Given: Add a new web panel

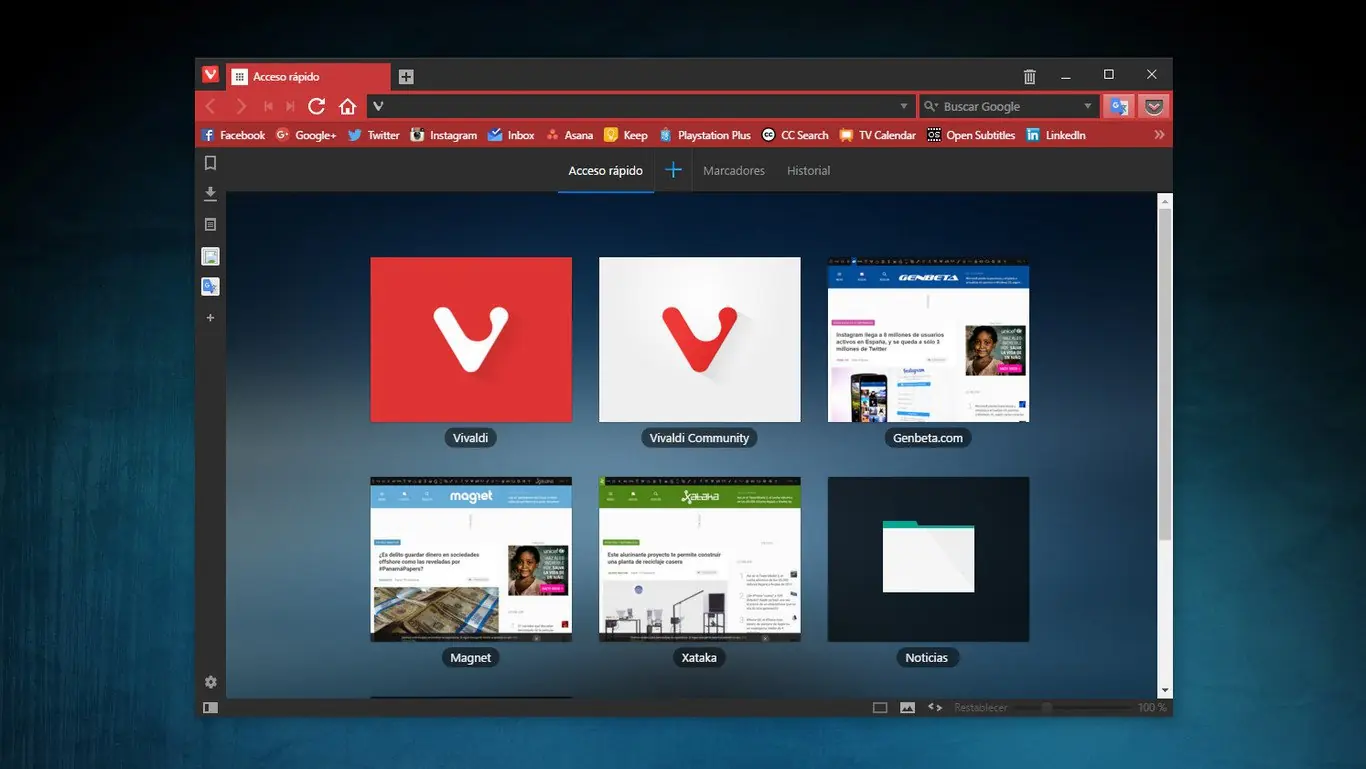Looking at the screenshot, I should pos(210,318).
